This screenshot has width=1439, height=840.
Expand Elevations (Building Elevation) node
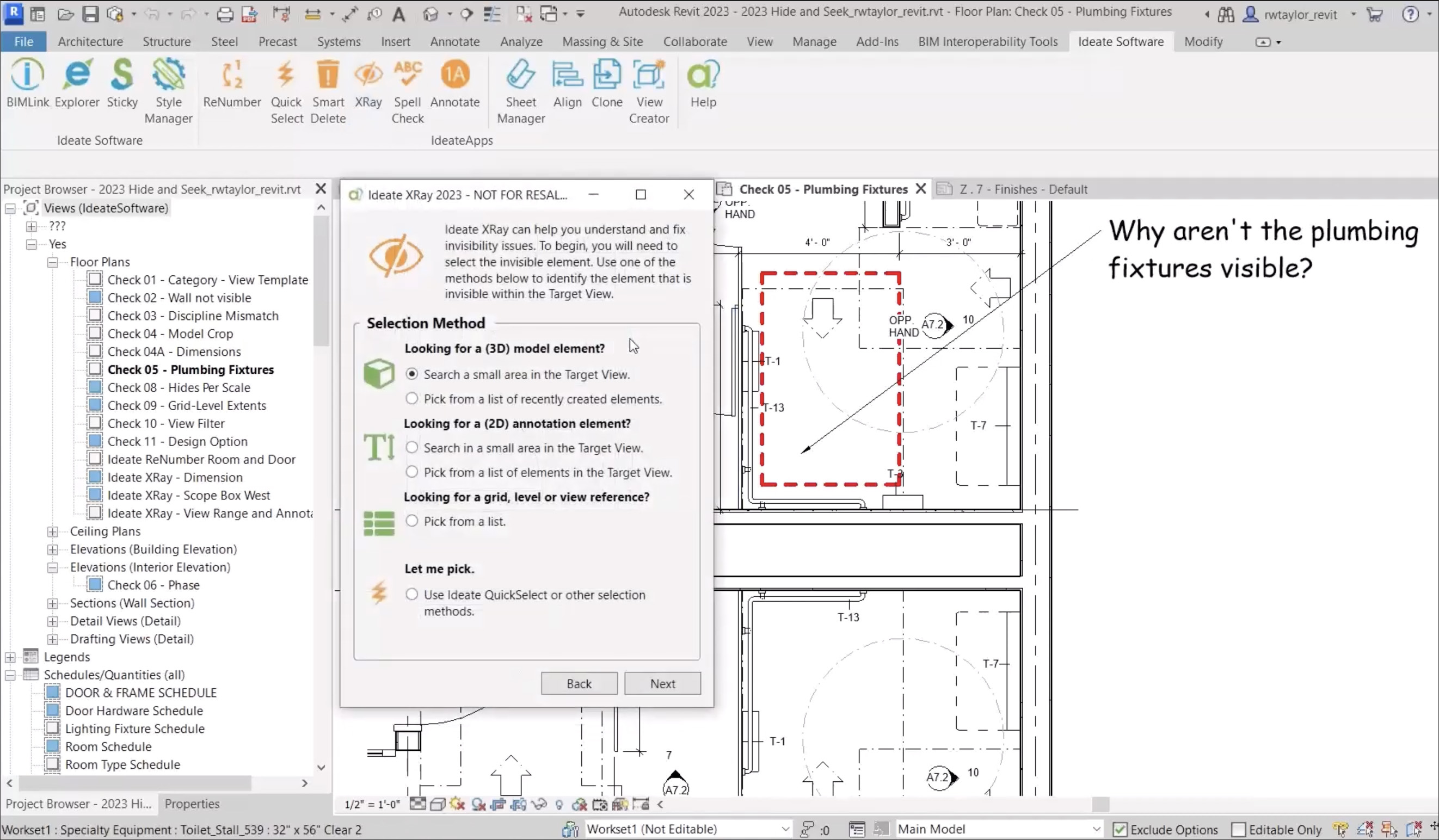(x=53, y=549)
